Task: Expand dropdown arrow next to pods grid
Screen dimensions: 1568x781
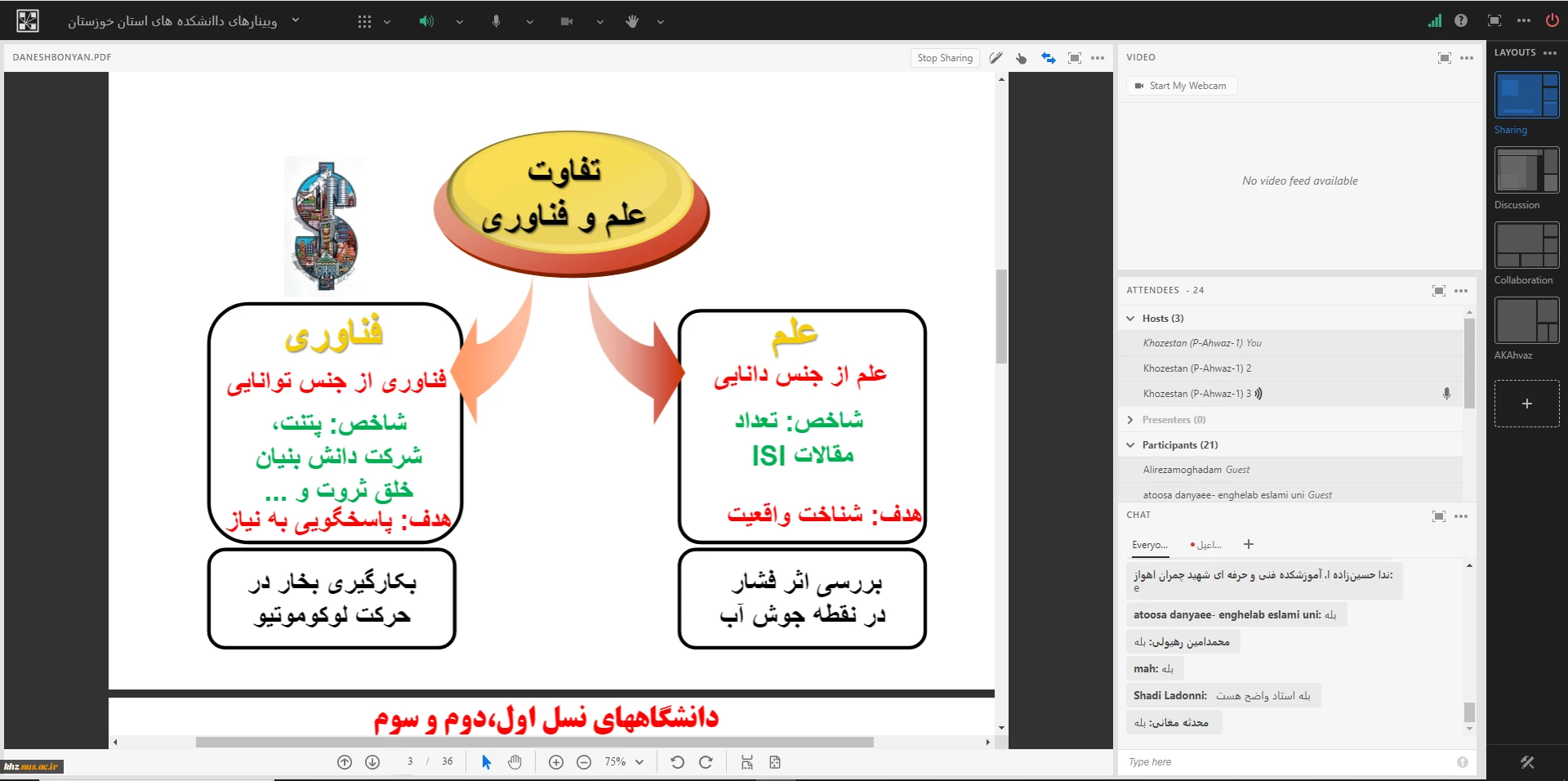Action: (x=387, y=22)
